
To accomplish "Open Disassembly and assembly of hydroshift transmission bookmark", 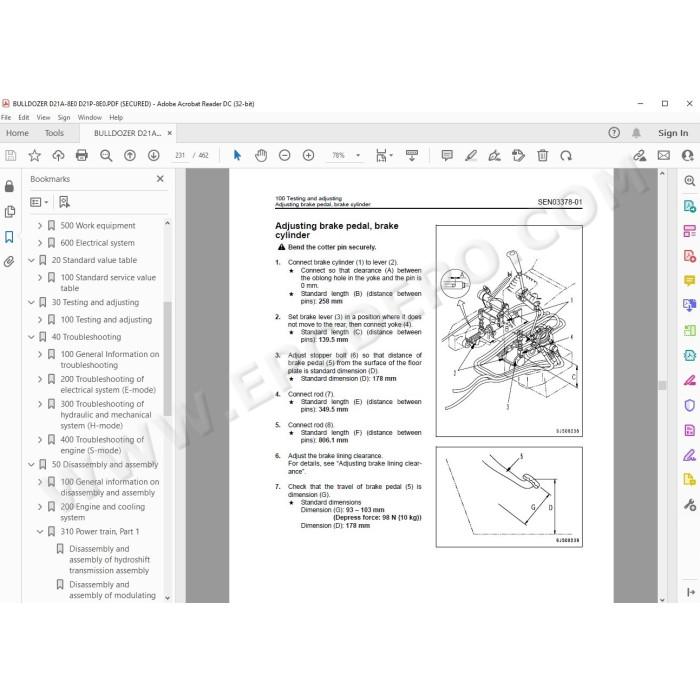I will pyautogui.click(x=109, y=559).
